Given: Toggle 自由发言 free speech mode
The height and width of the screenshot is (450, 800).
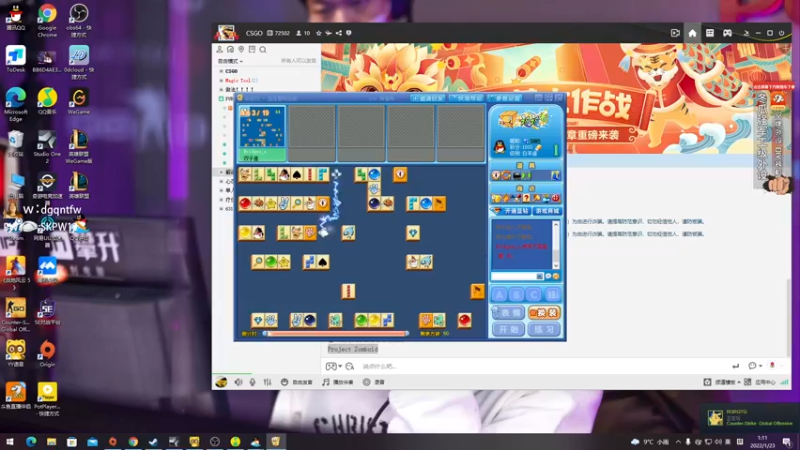Looking at the screenshot, I should click(x=296, y=382).
